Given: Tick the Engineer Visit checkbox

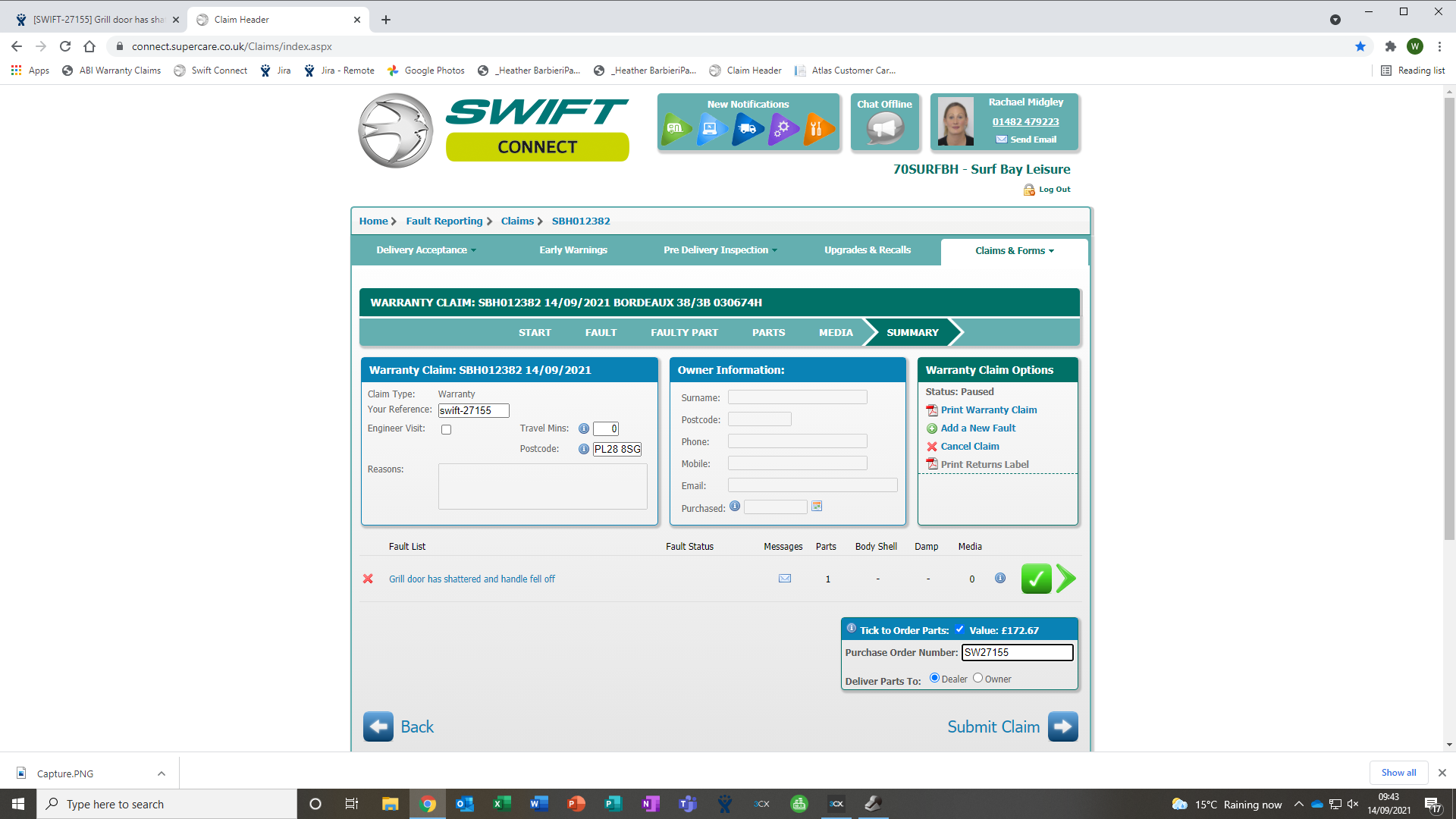Looking at the screenshot, I should [x=447, y=430].
